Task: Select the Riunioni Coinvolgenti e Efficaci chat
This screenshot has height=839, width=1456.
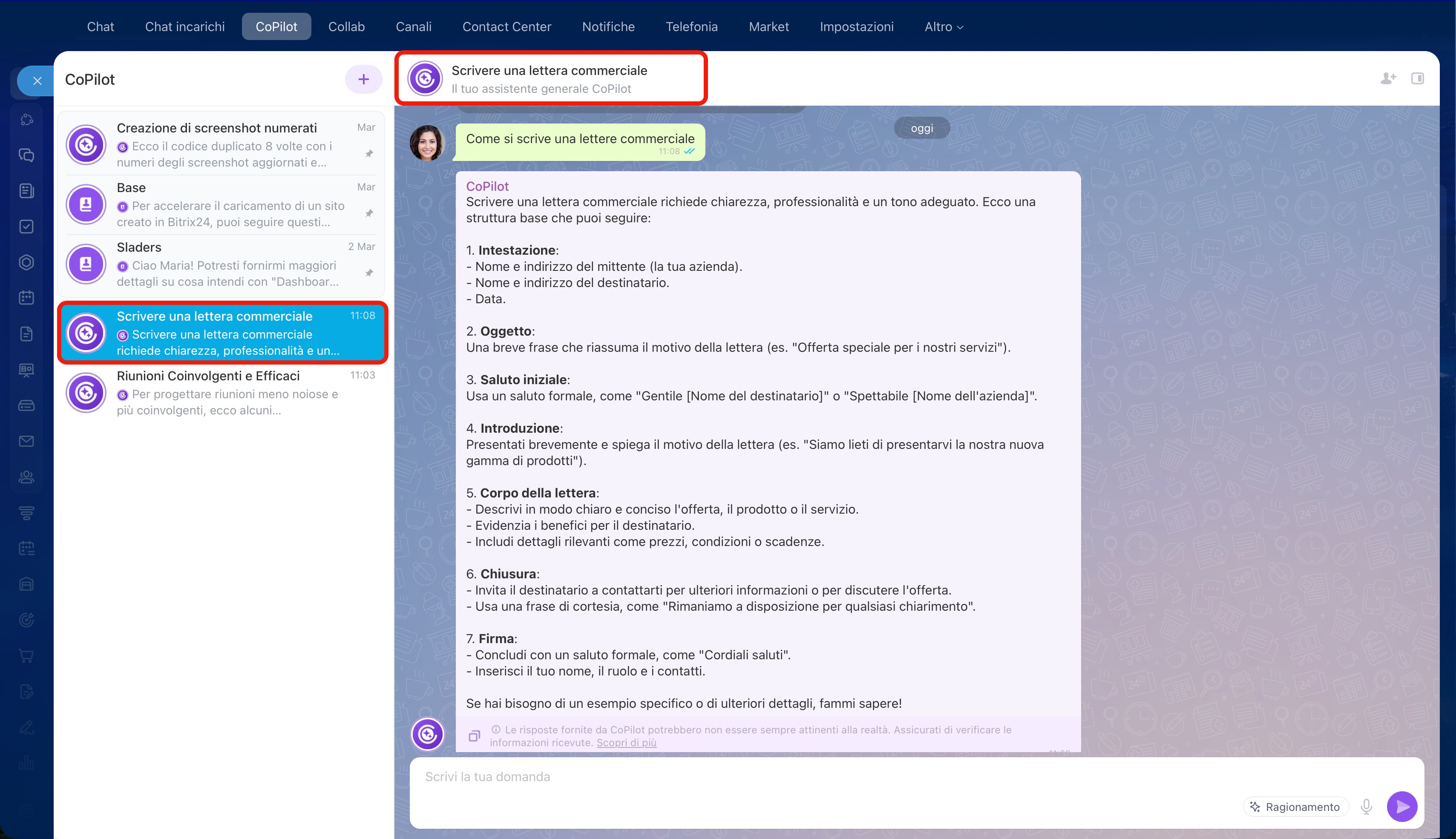Action: point(222,392)
